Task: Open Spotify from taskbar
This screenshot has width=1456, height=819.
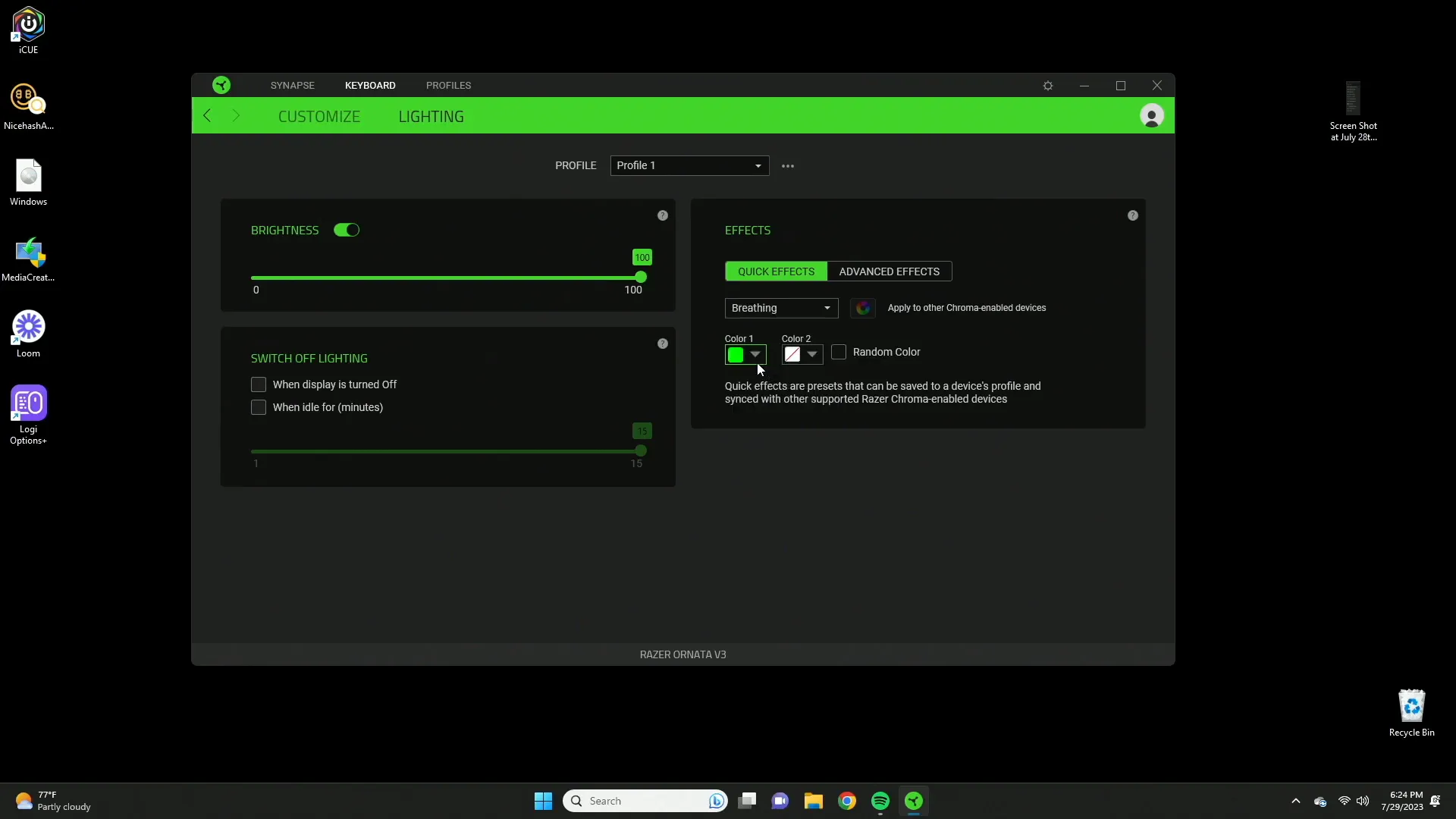Action: [x=880, y=801]
